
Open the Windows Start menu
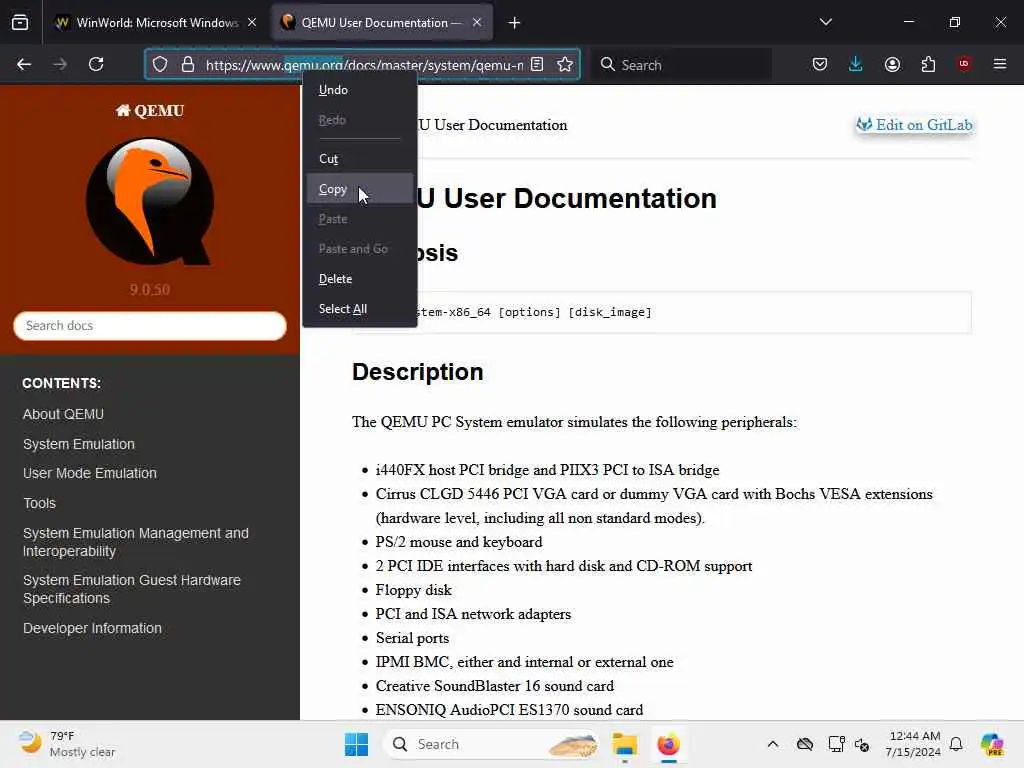[357, 744]
